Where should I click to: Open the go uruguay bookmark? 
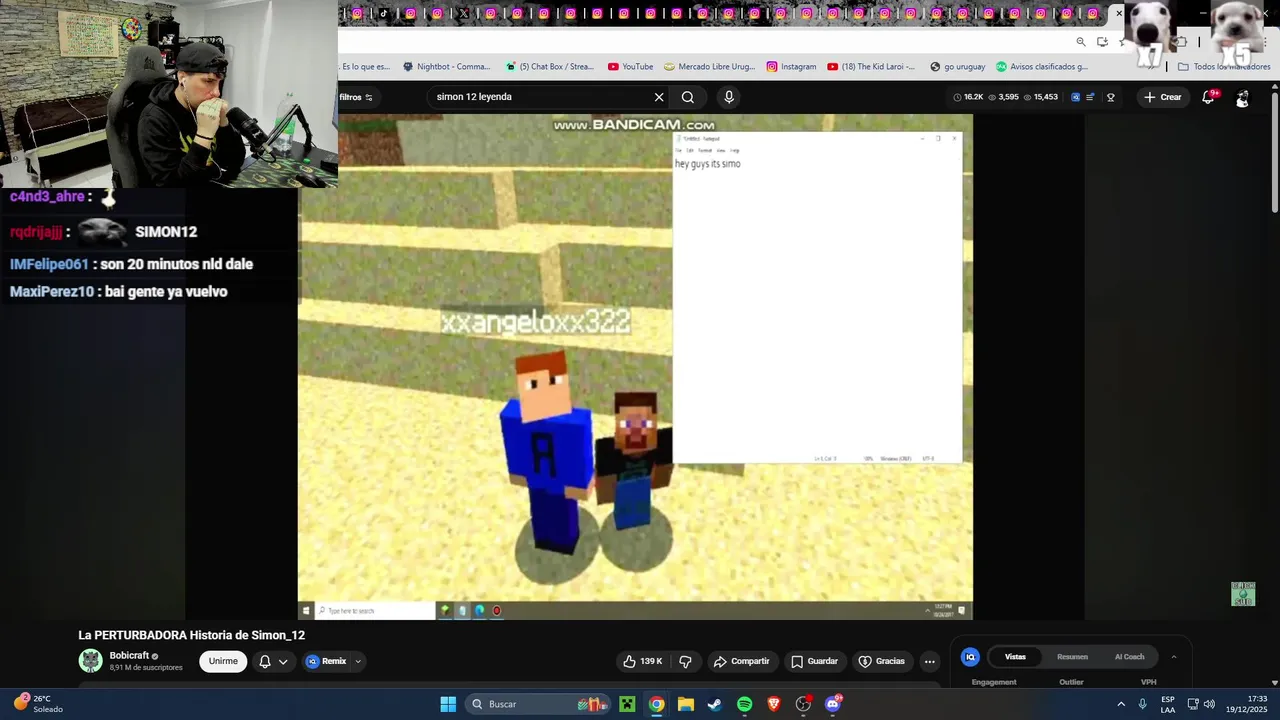coord(957,67)
